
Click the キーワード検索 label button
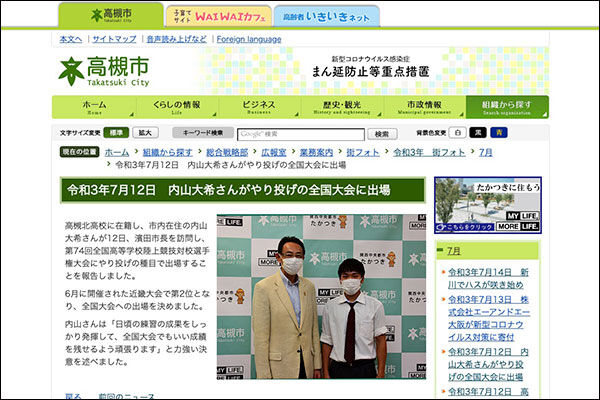pyautogui.click(x=203, y=133)
